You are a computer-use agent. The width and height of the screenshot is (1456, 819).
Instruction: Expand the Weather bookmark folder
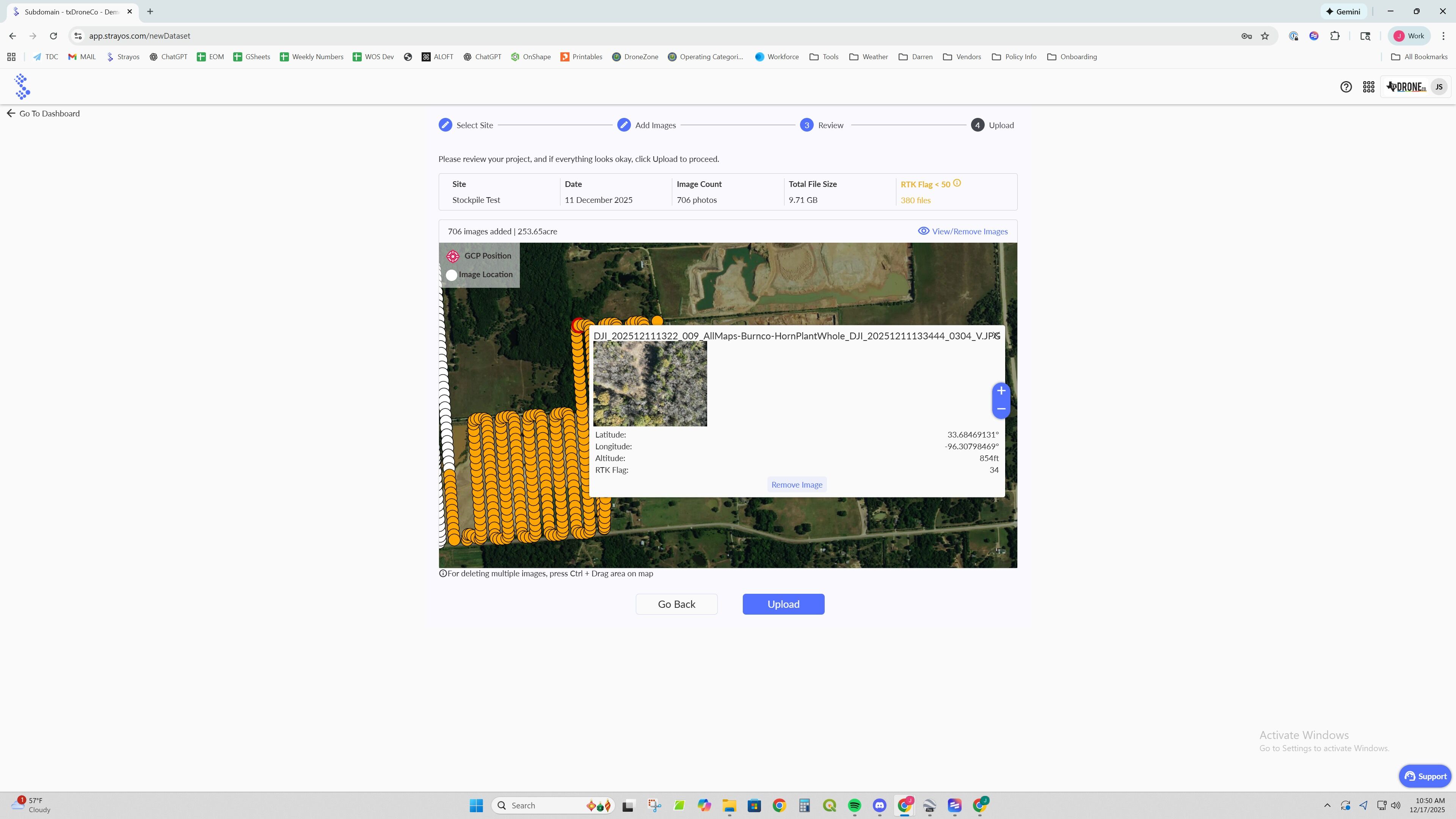(x=869, y=56)
